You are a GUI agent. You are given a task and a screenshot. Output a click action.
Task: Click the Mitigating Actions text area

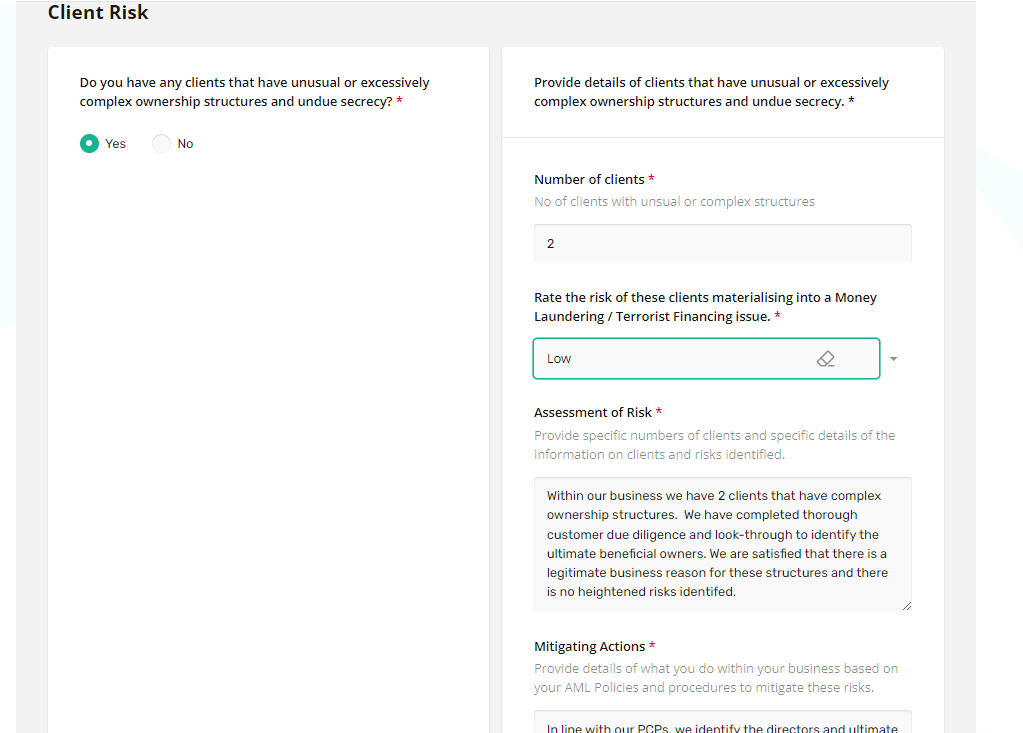click(x=722, y=722)
